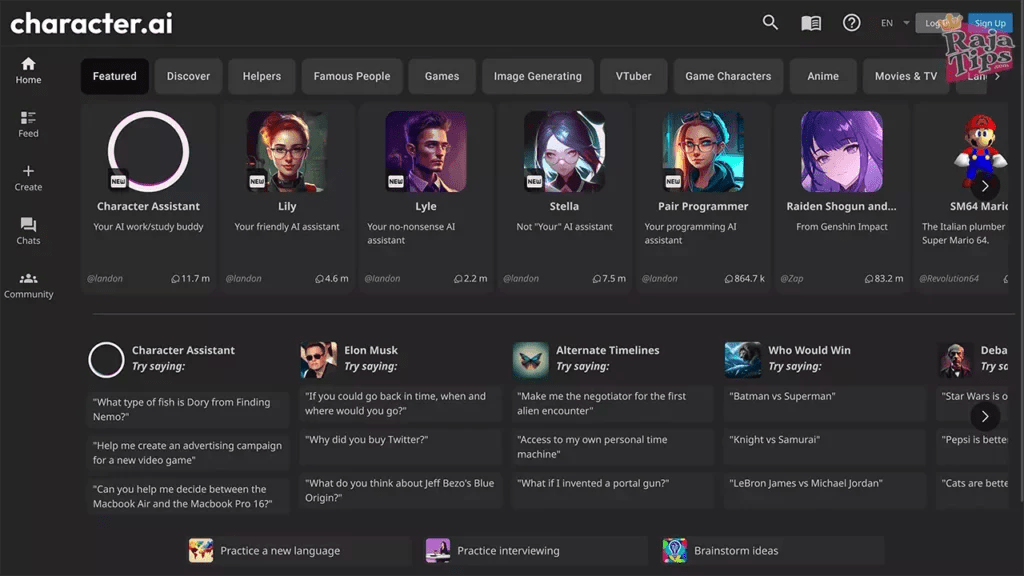Try "LeBron James vs Michael Jordan" prompt
The height and width of the screenshot is (576, 1024).
click(x=824, y=490)
